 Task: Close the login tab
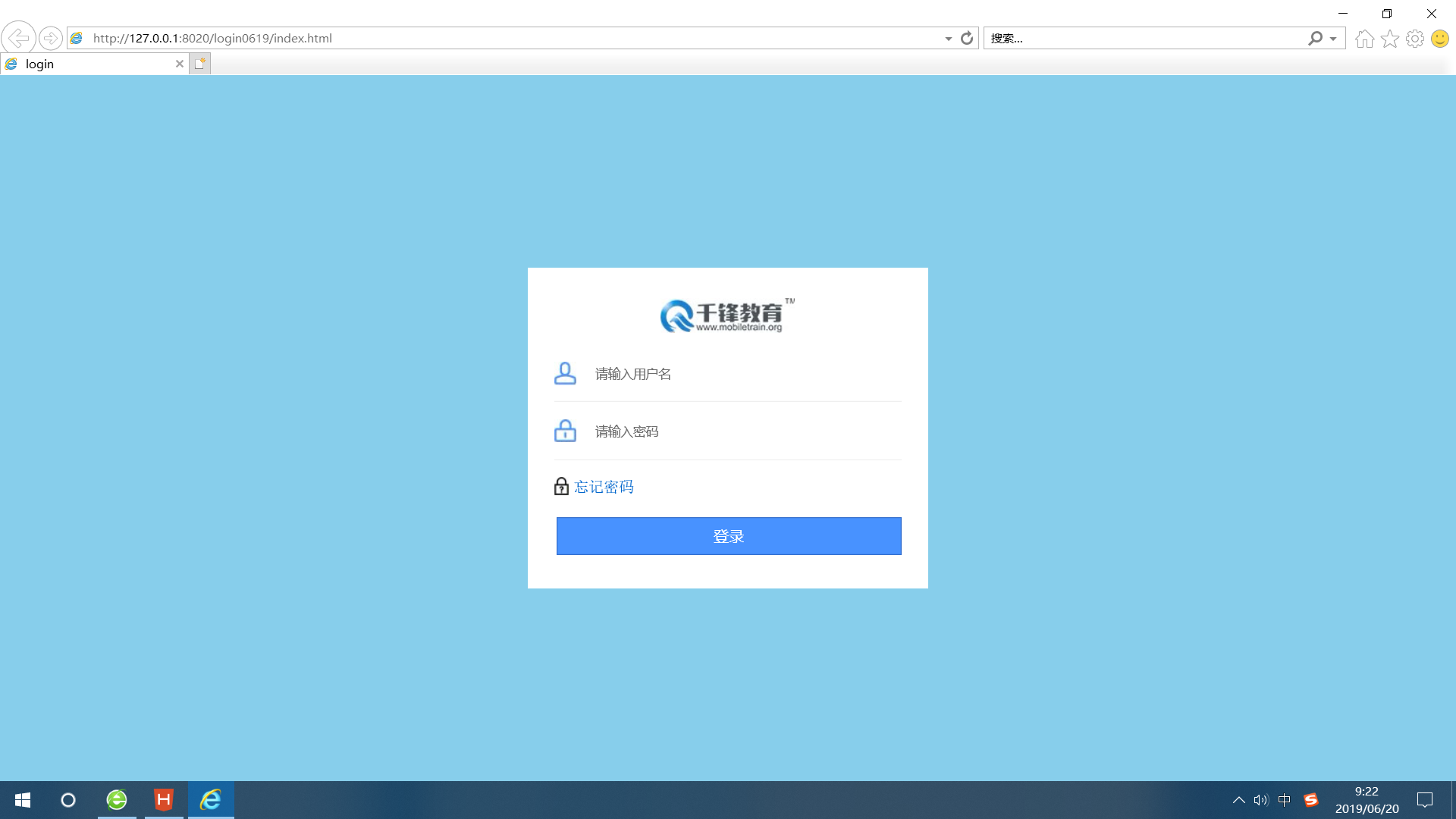pyautogui.click(x=180, y=64)
